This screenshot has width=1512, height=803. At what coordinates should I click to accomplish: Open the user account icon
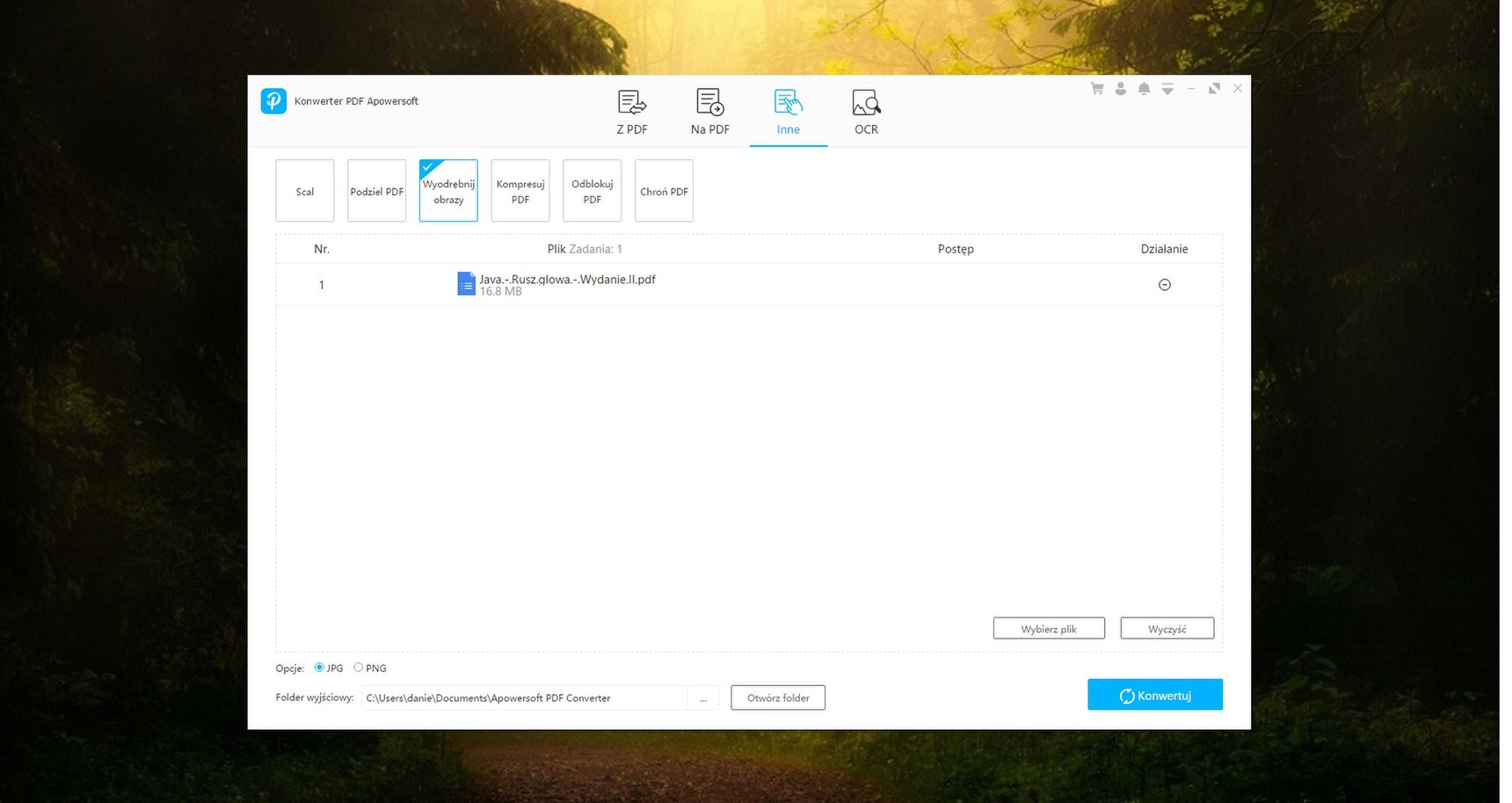pos(1120,89)
